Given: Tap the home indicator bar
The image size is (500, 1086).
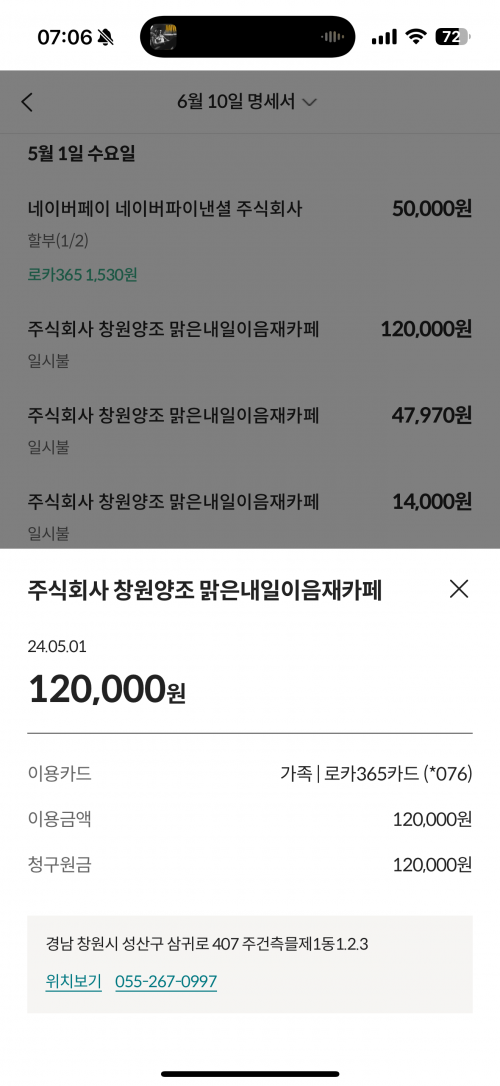Looking at the screenshot, I should [250, 1074].
